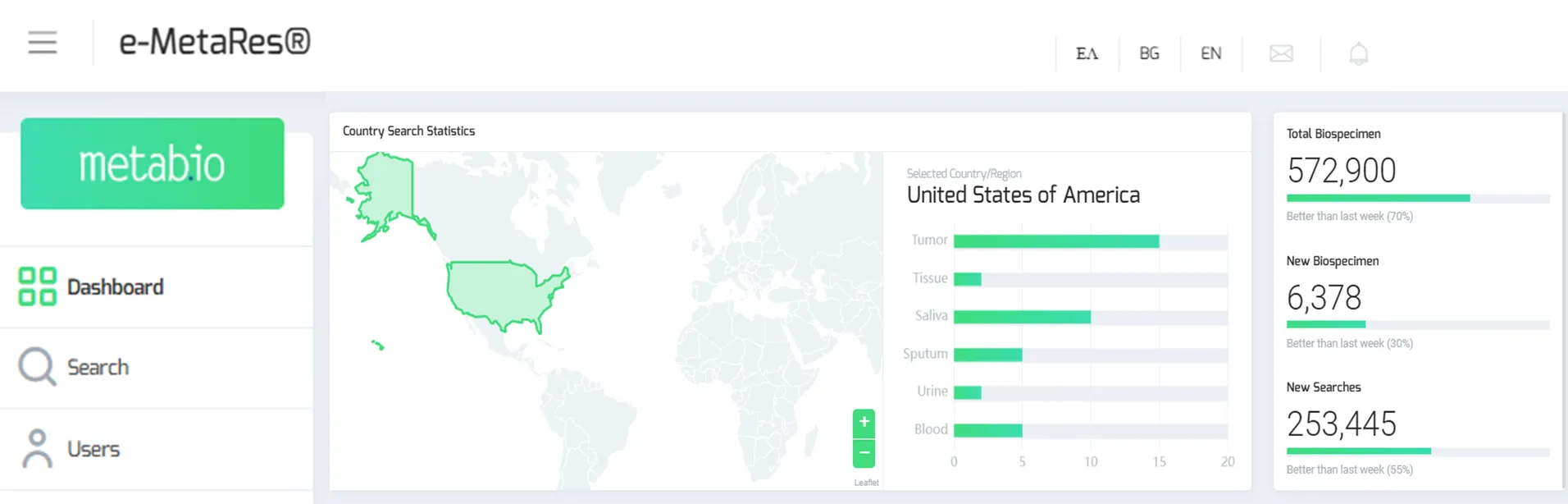This screenshot has height=504, width=1568.
Task: Click the Tumor bar in chart
Action: (1056, 241)
